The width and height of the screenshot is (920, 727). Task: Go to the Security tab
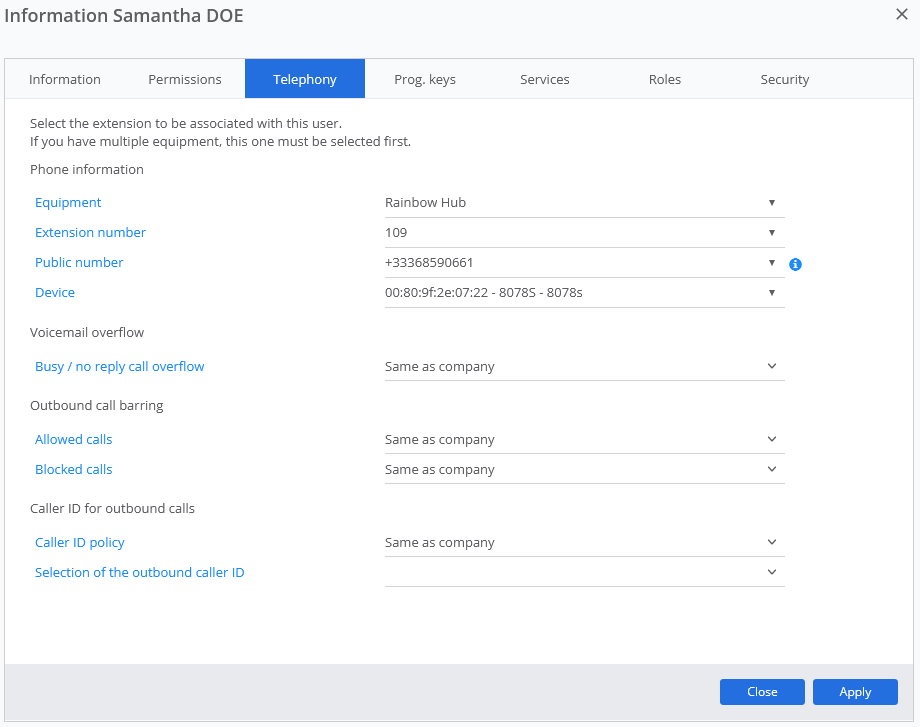pos(784,79)
